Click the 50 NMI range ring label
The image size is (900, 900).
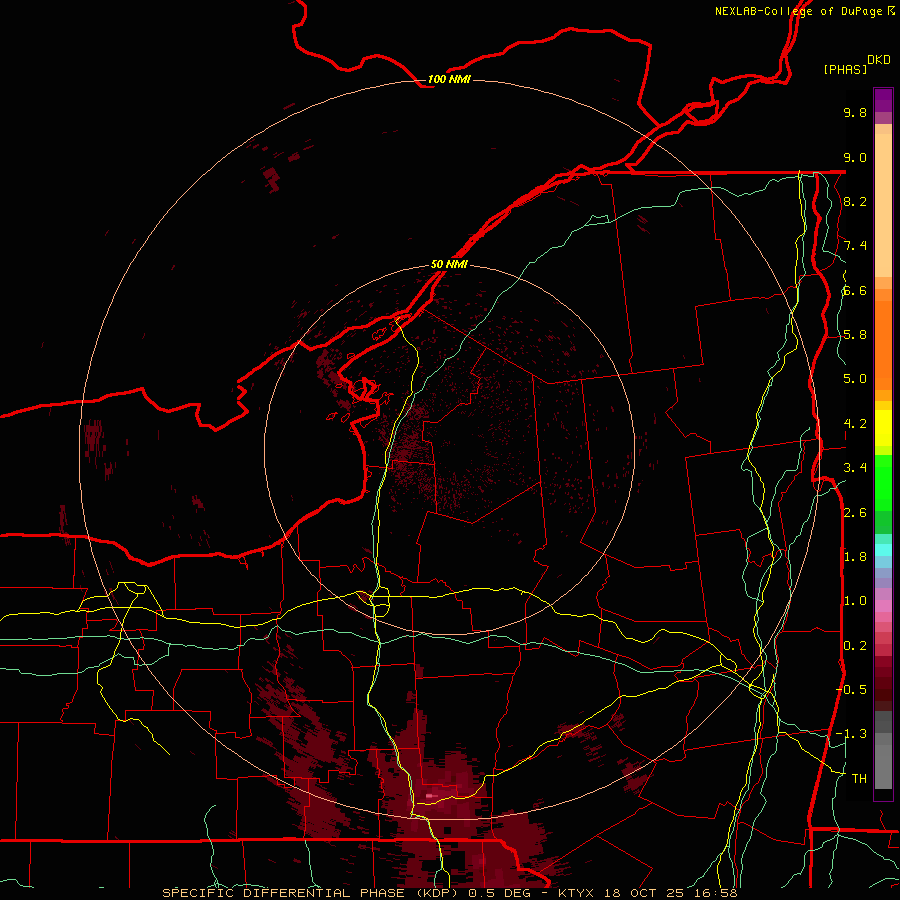[x=449, y=264]
